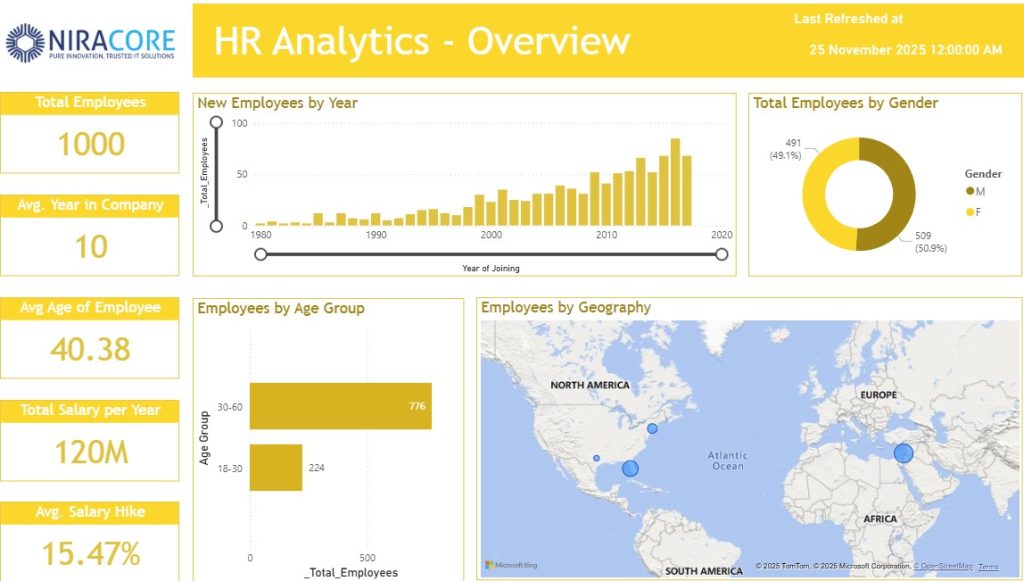
Task: Click the Atlantic Ocean map label
Action: coord(728,461)
